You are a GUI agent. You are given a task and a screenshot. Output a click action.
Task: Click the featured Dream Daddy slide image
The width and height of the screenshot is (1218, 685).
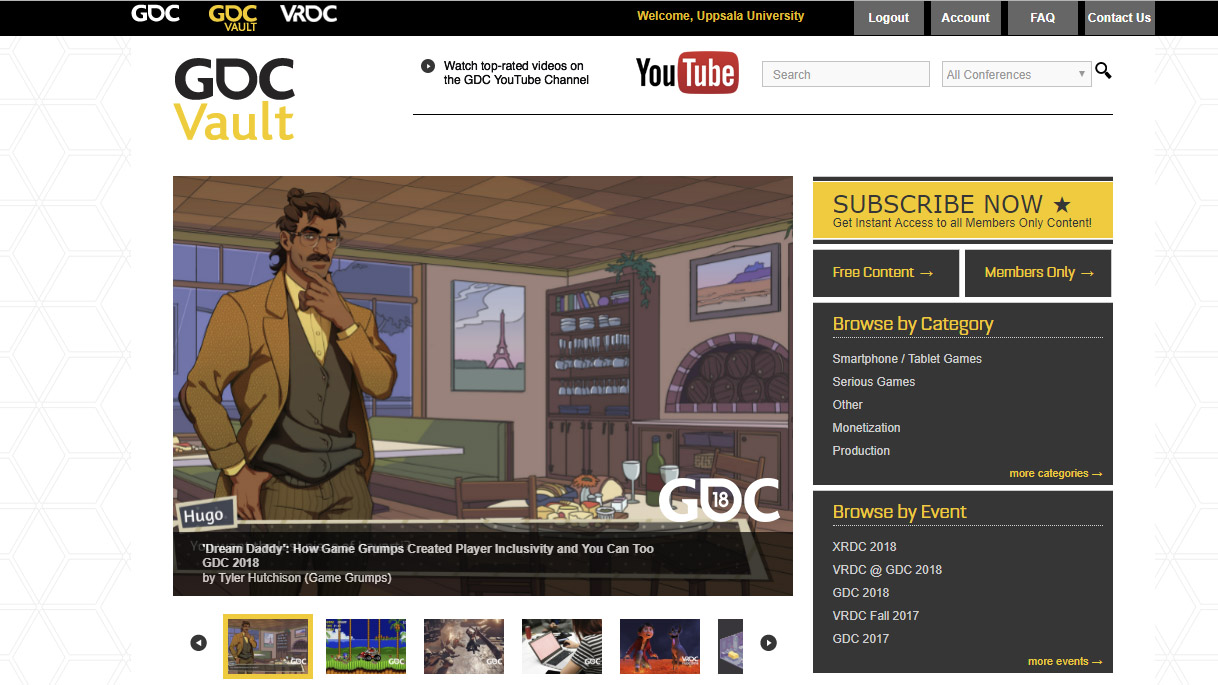[x=483, y=386]
